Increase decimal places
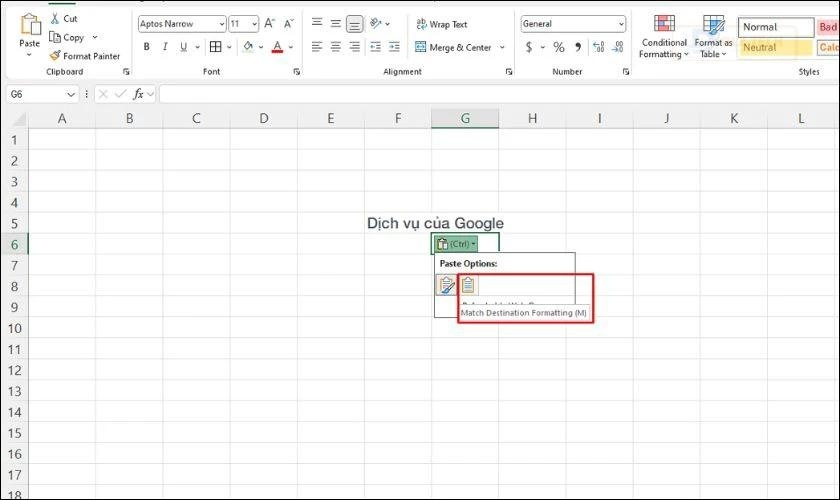The height and width of the screenshot is (500, 840). tap(598, 47)
